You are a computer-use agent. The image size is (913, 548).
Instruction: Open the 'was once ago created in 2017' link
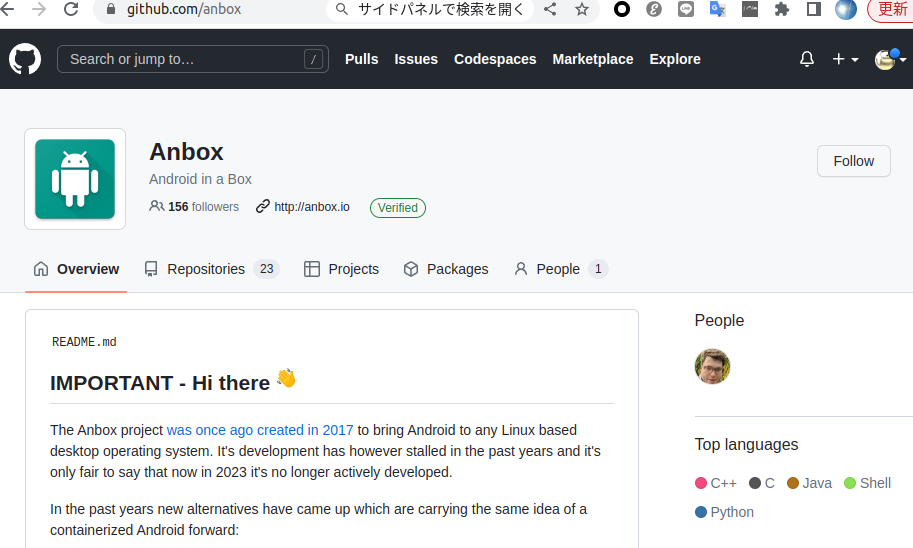(260, 430)
